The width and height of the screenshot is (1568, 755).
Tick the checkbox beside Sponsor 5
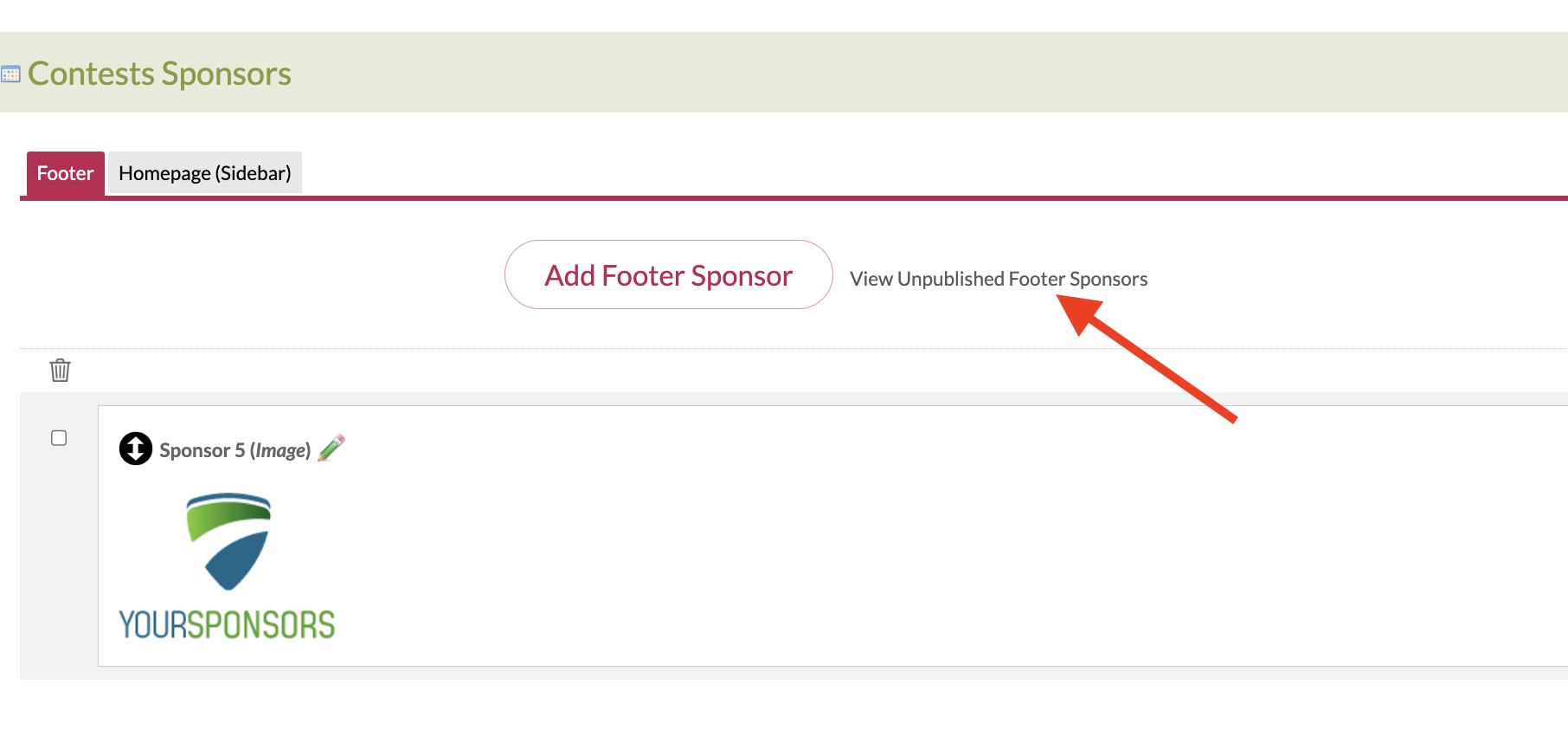click(59, 438)
